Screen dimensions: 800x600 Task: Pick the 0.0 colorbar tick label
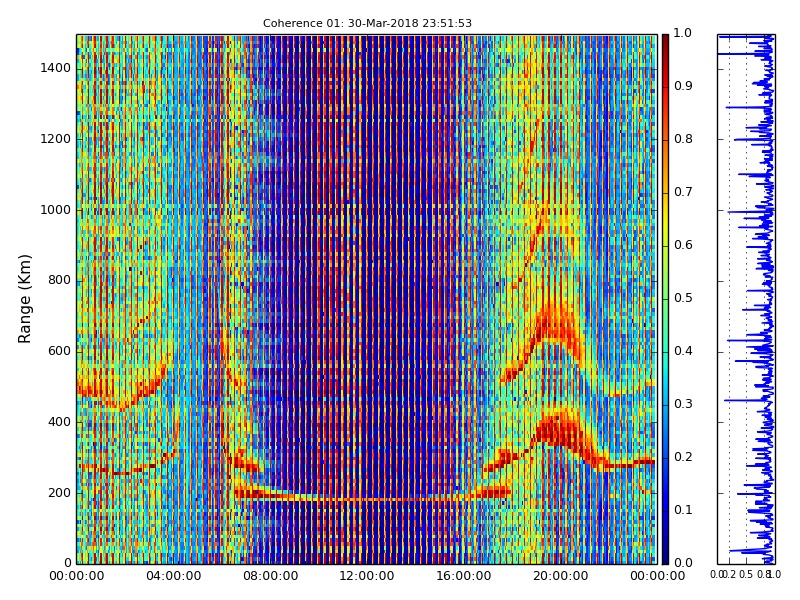click(683, 563)
